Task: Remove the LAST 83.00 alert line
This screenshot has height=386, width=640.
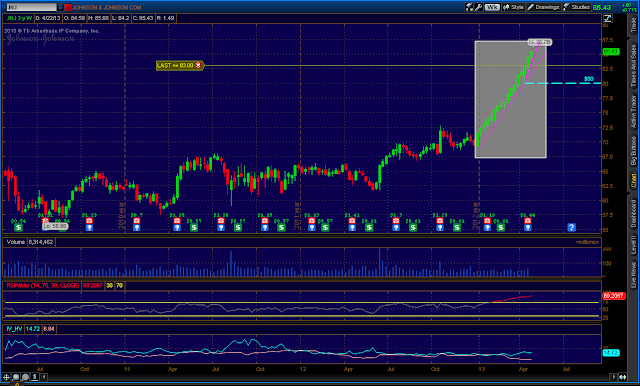Action: point(198,65)
